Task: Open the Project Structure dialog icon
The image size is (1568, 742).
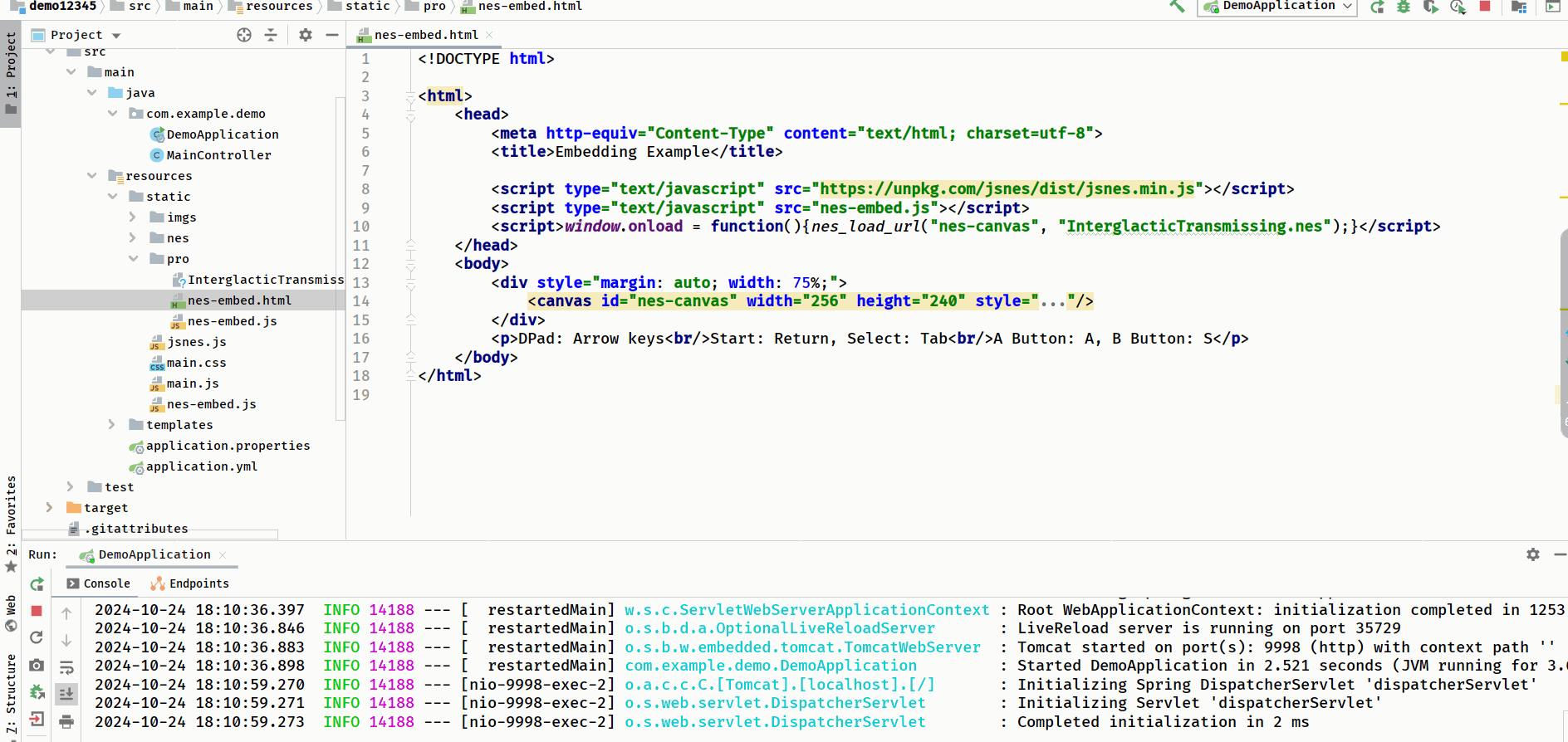Action: [x=1519, y=7]
